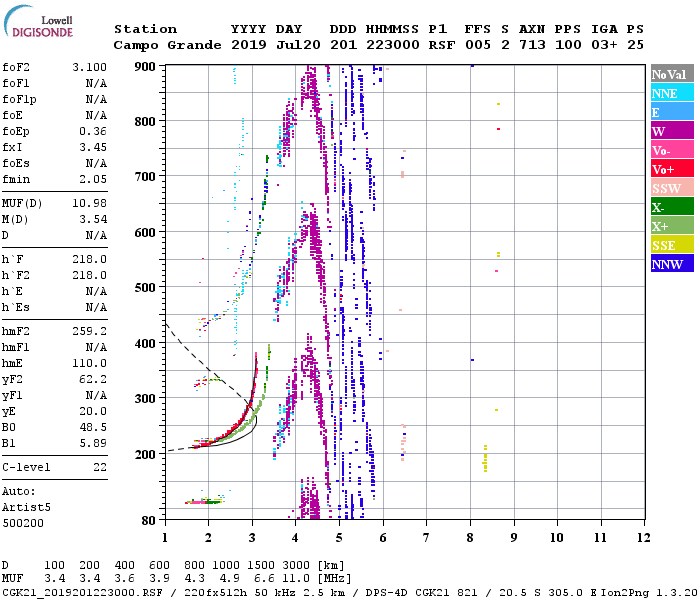Click the CGK21_2019201223000.RSF file name

point(83,593)
